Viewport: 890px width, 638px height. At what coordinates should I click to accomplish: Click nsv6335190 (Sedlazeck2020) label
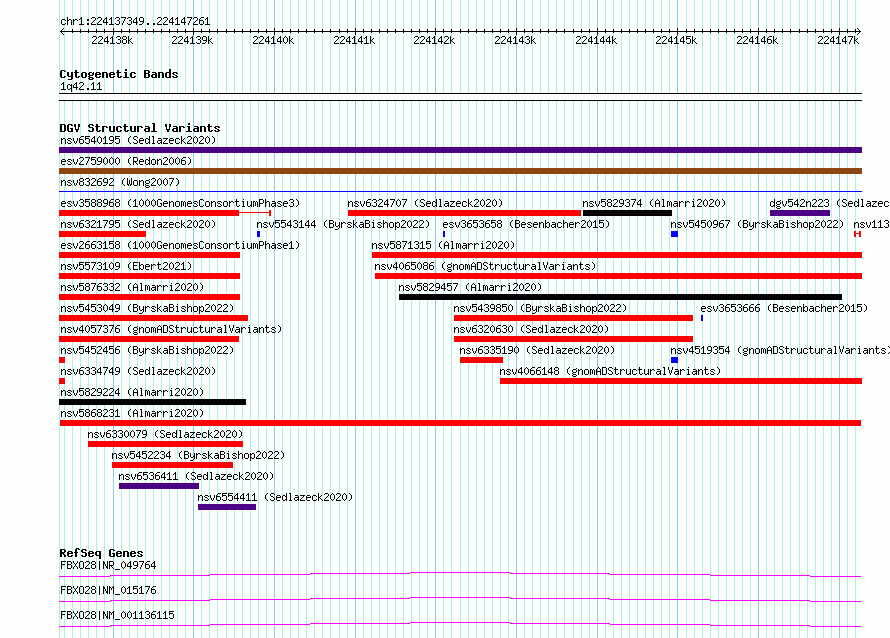[x=537, y=350]
